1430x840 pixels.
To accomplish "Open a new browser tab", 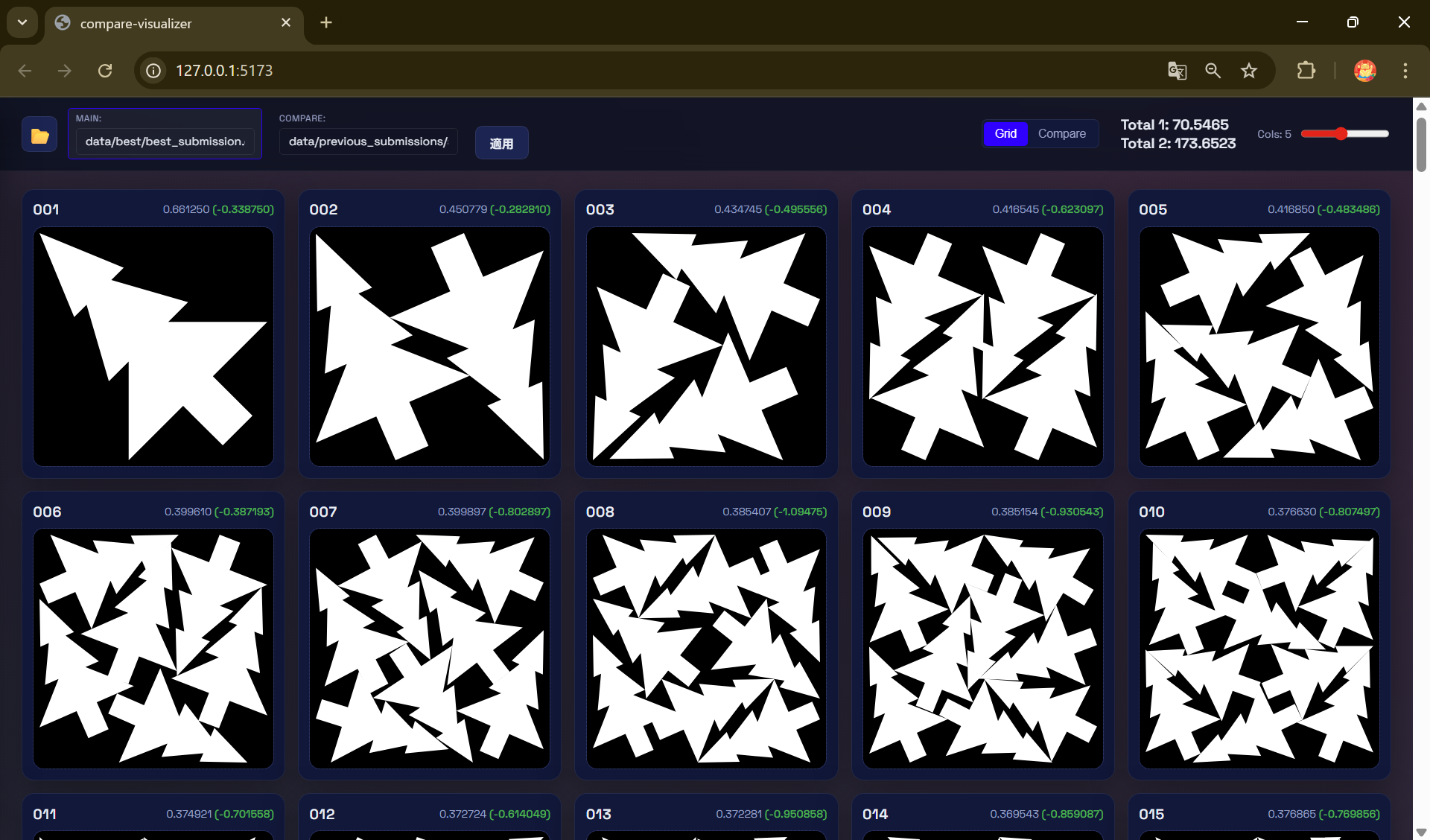I will pos(326,22).
